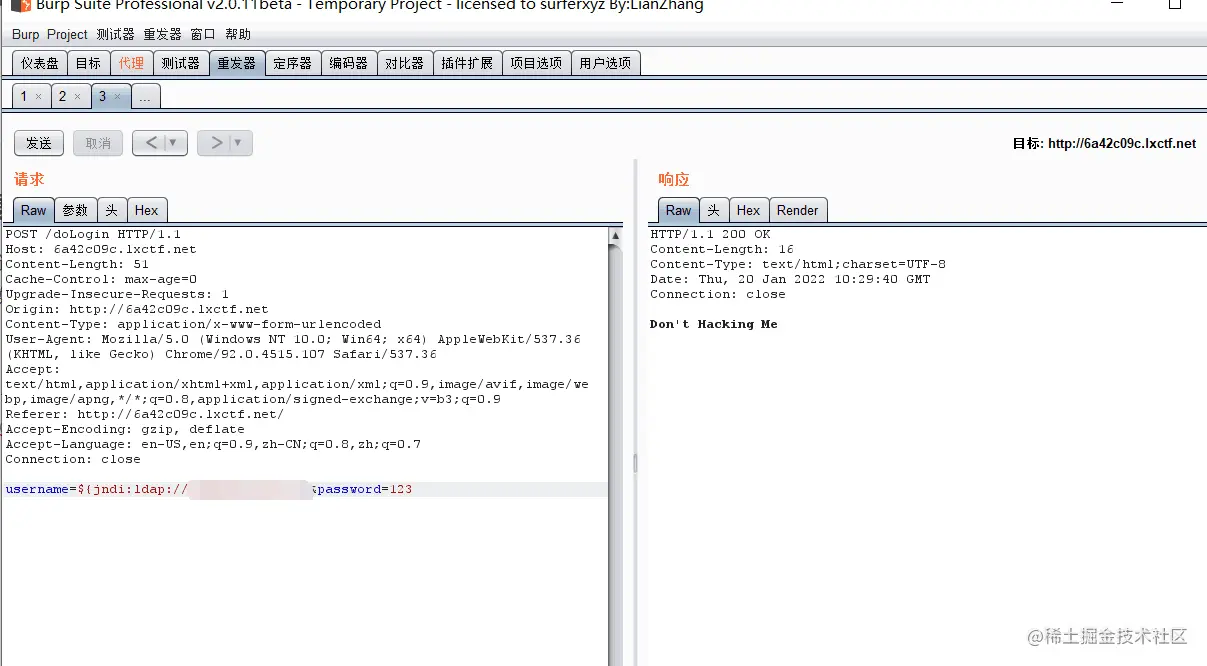Select the response Hex tab

[x=749, y=210]
